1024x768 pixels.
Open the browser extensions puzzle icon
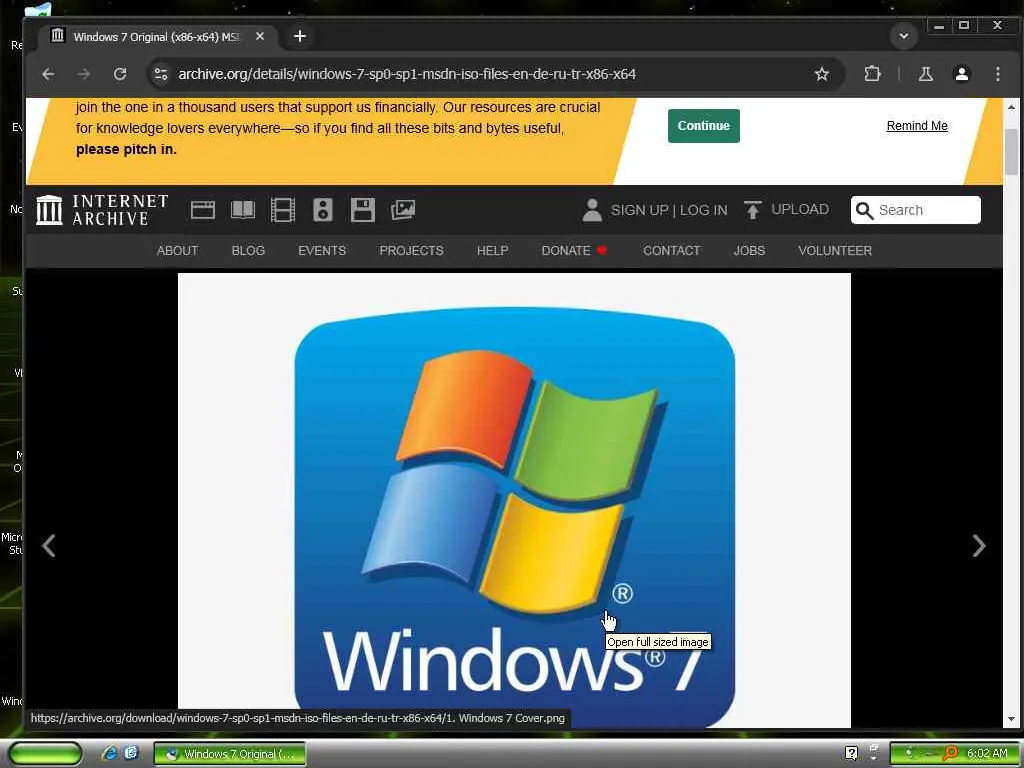point(872,74)
